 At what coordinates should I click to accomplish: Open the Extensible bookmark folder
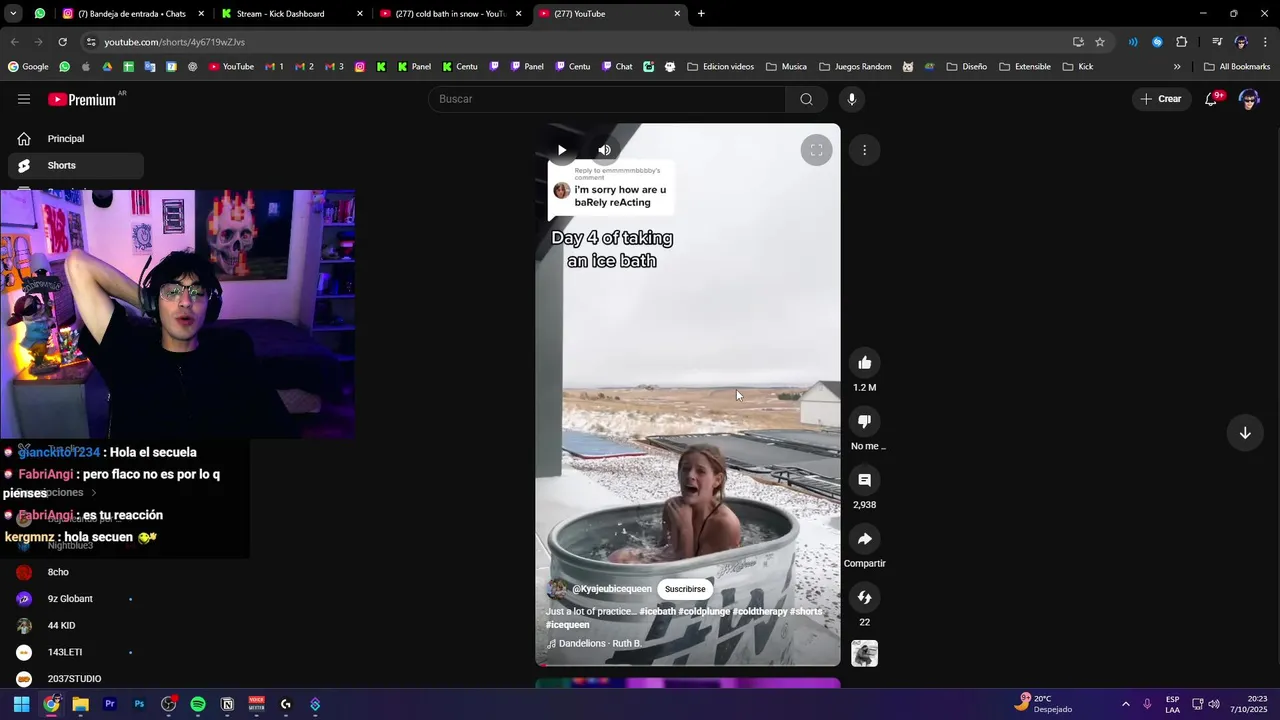click(1024, 67)
